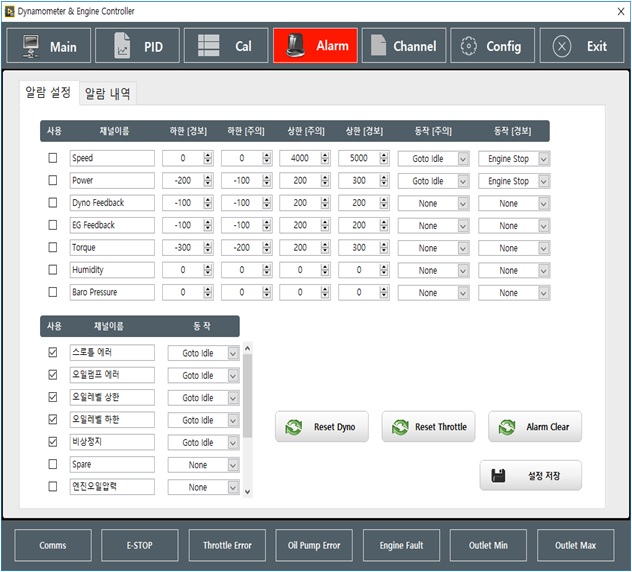Open the PID chart icon button
The width and height of the screenshot is (632, 572).
point(121,46)
